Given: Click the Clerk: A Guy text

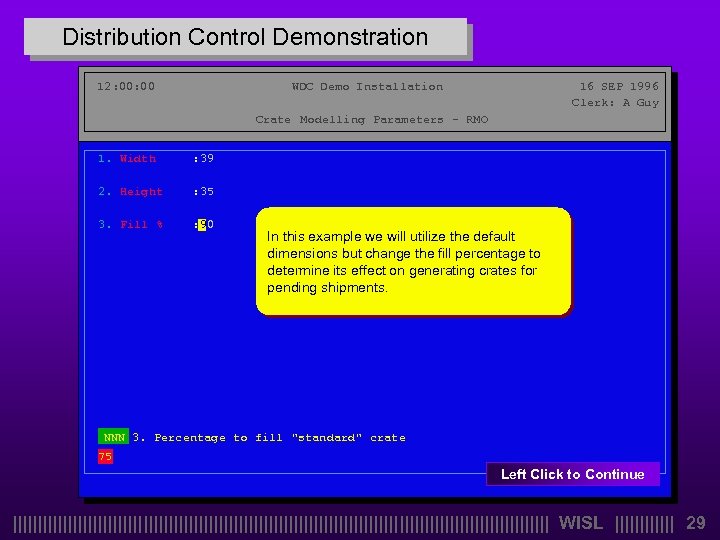Looking at the screenshot, I should coord(615,103).
